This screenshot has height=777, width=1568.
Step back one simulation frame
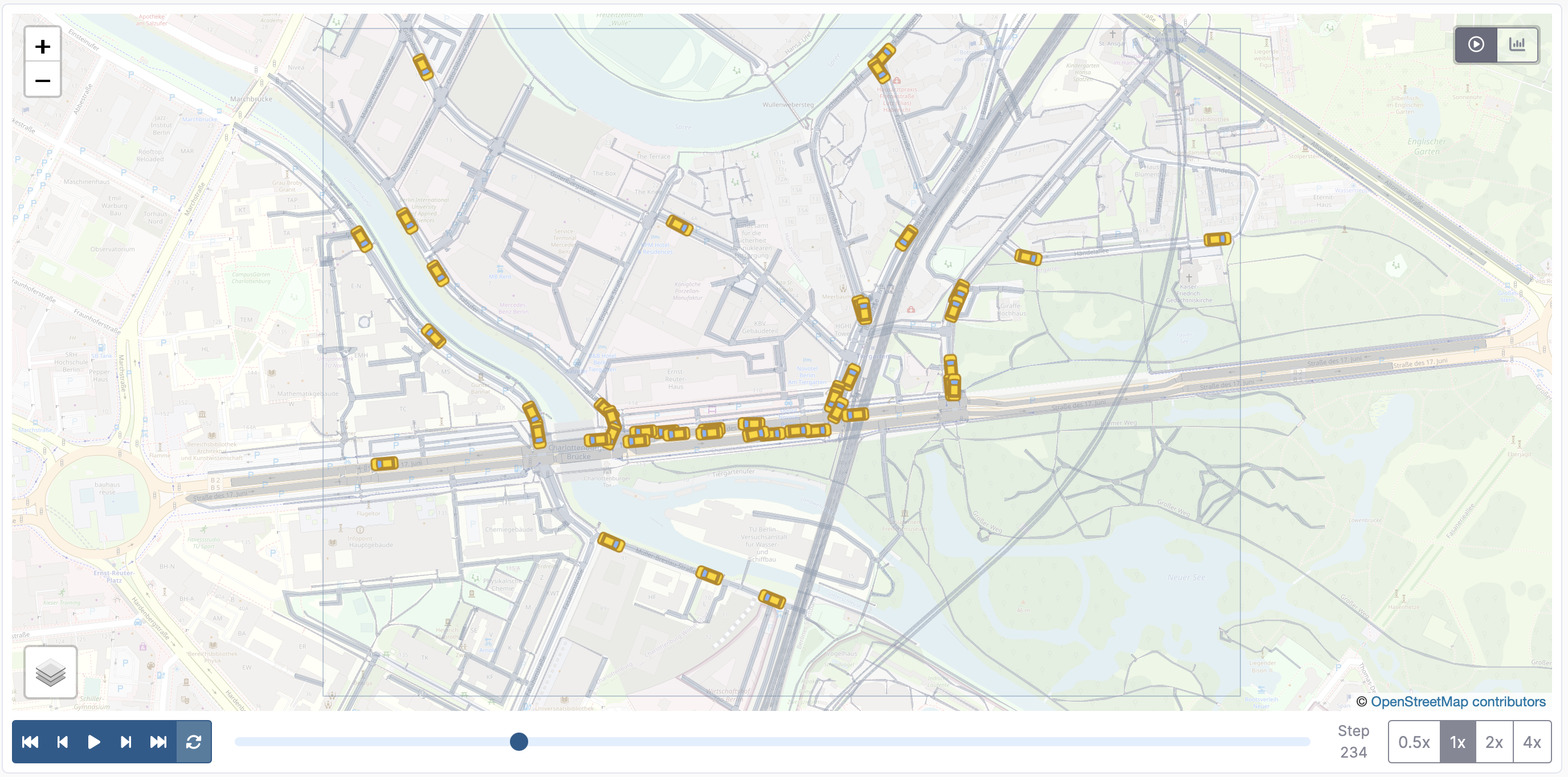tap(62, 742)
